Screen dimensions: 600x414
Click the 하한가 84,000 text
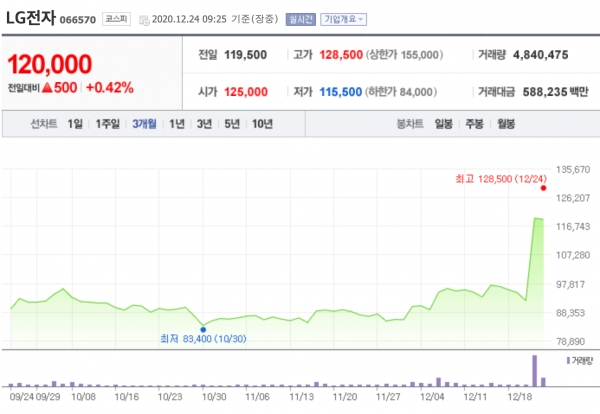pos(401,92)
